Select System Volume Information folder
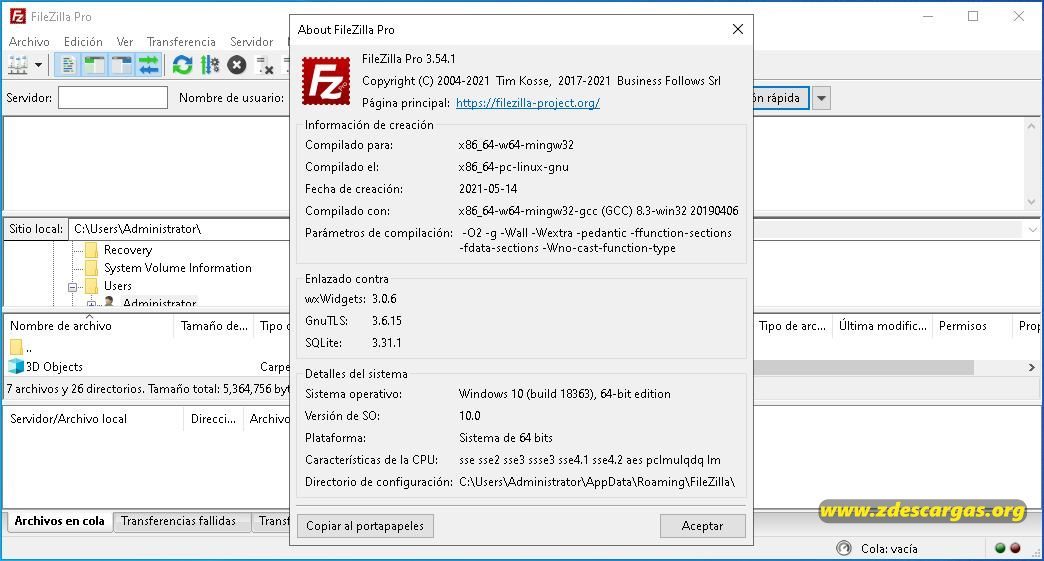This screenshot has height=561, width=1044. [x=178, y=268]
